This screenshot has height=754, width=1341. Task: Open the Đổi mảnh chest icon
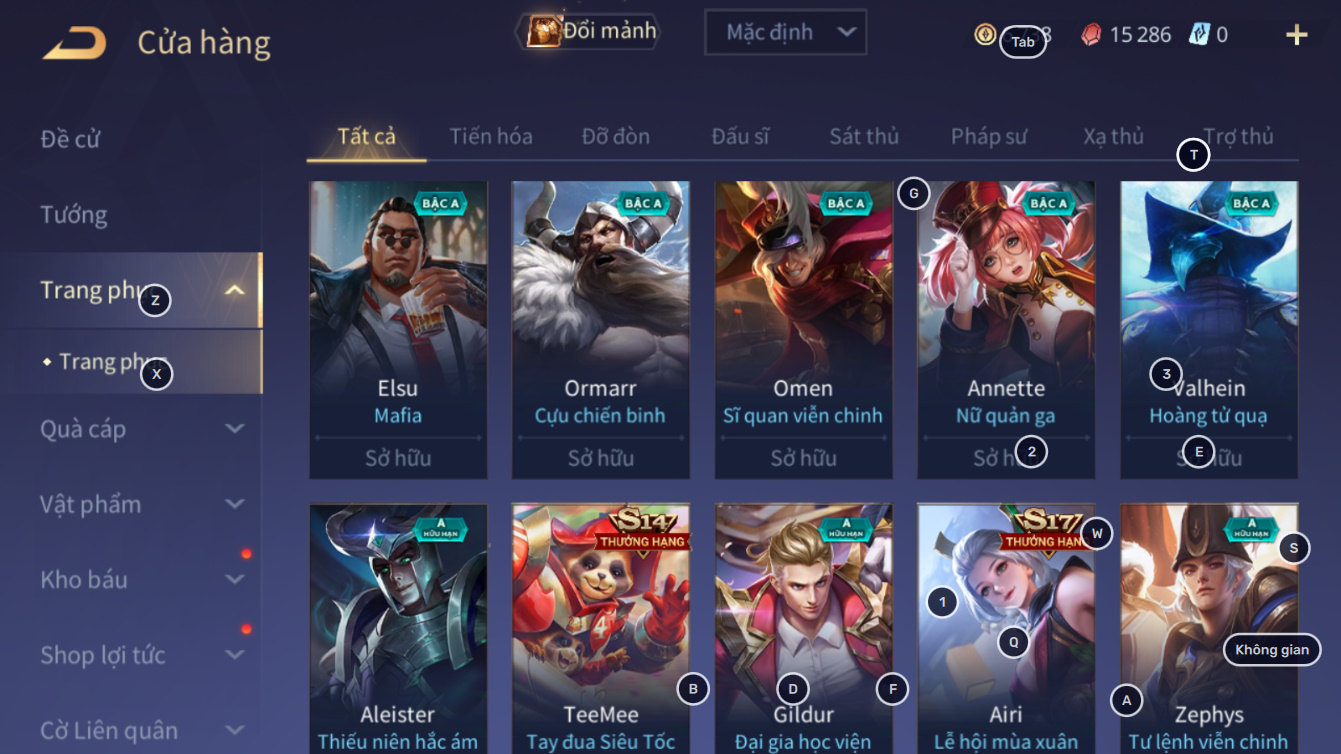point(543,32)
